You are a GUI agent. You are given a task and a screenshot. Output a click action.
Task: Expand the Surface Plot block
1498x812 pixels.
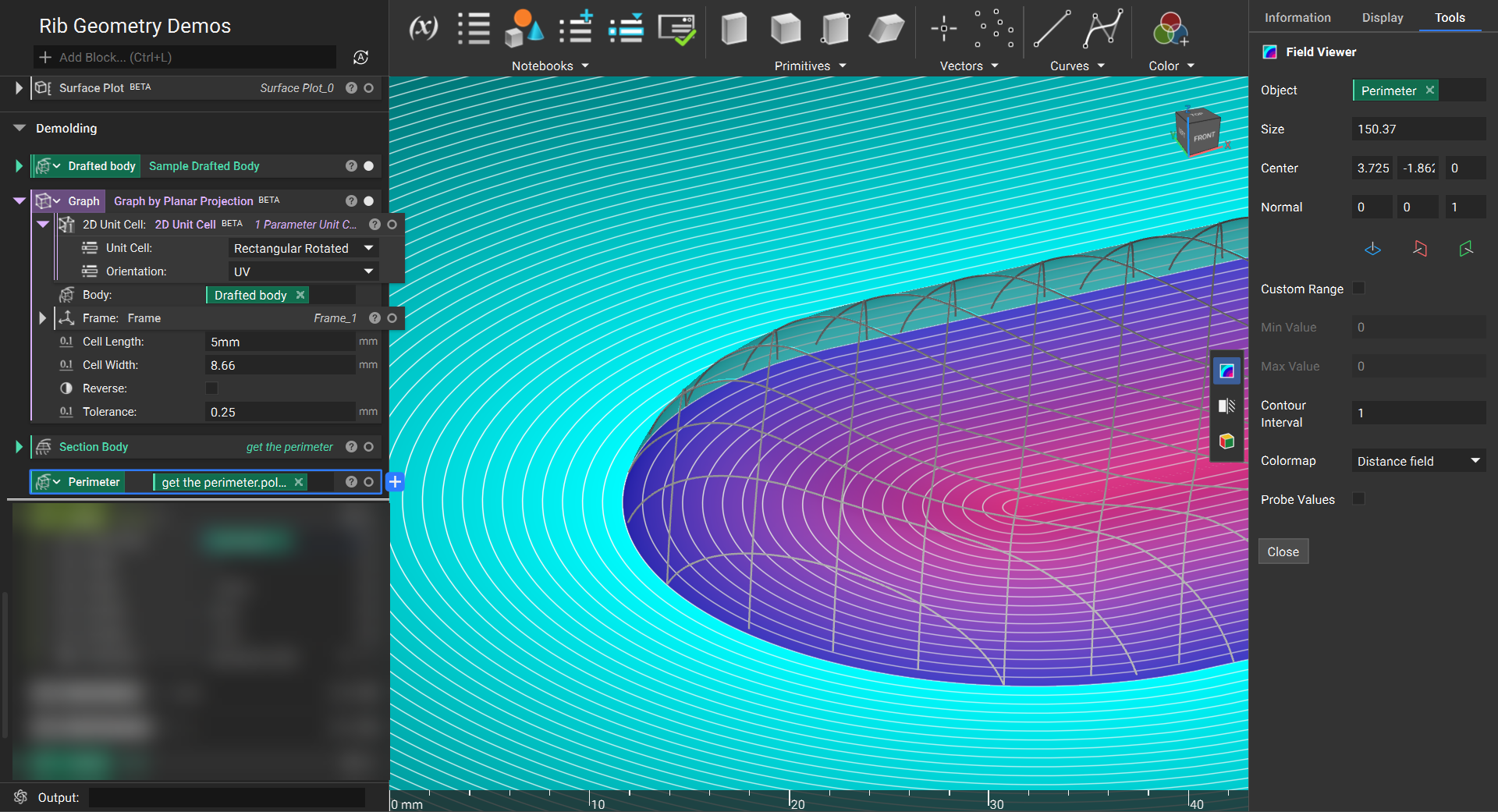point(19,88)
